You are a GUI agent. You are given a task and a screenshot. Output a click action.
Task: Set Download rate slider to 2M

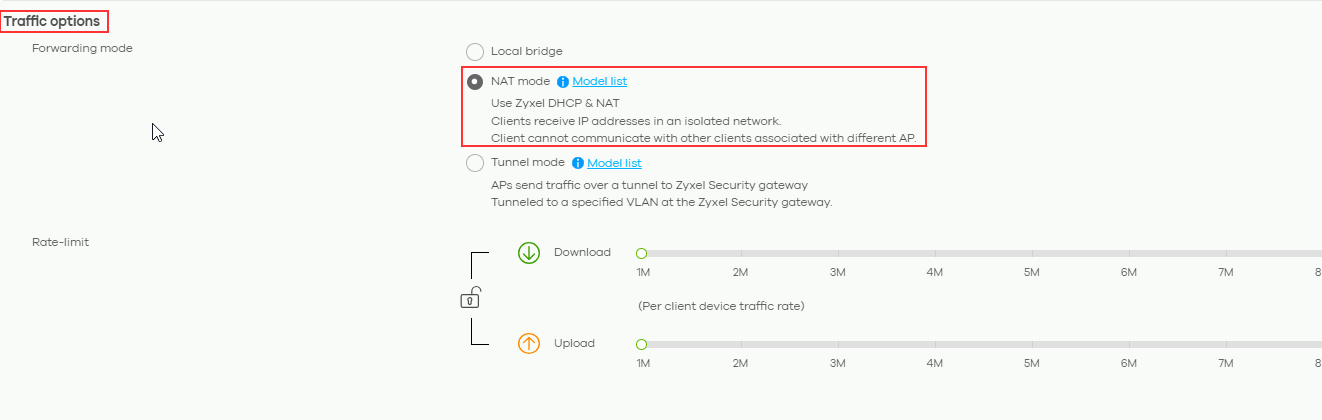[740, 253]
